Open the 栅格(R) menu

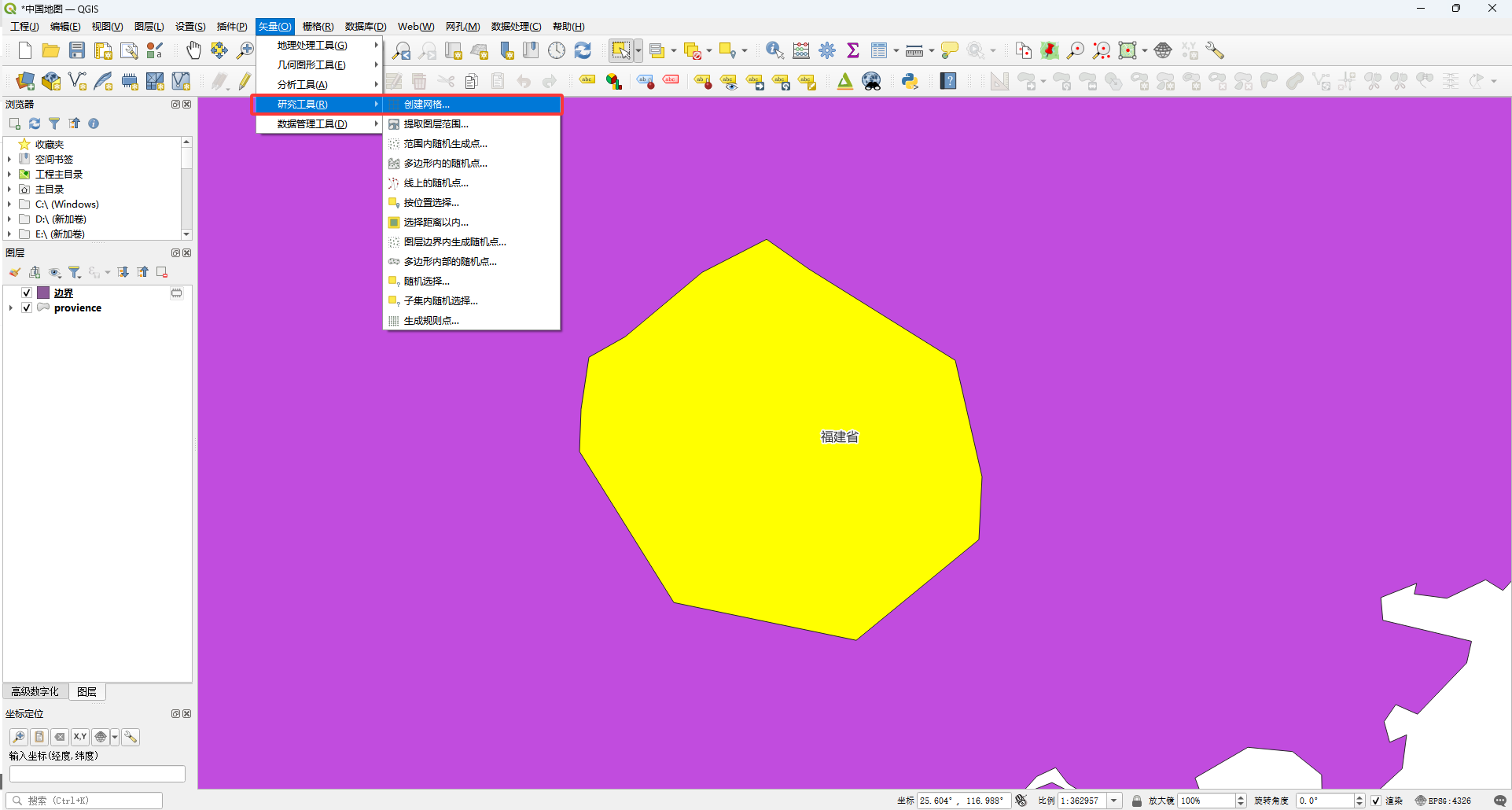(x=318, y=27)
